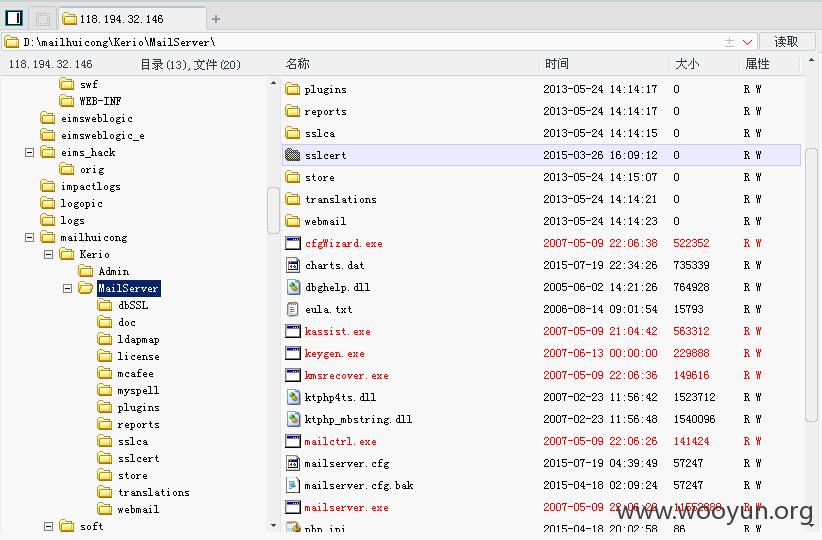Select the impactlogs folder in the tree
822x540 pixels.
tap(81, 187)
